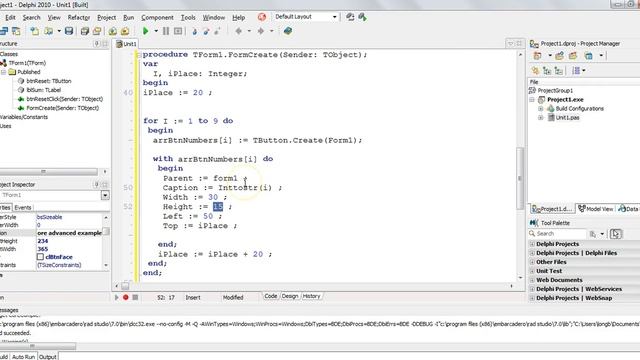Click the Set debug desktop icon
This screenshot has height=360, width=640.
click(x=362, y=17)
